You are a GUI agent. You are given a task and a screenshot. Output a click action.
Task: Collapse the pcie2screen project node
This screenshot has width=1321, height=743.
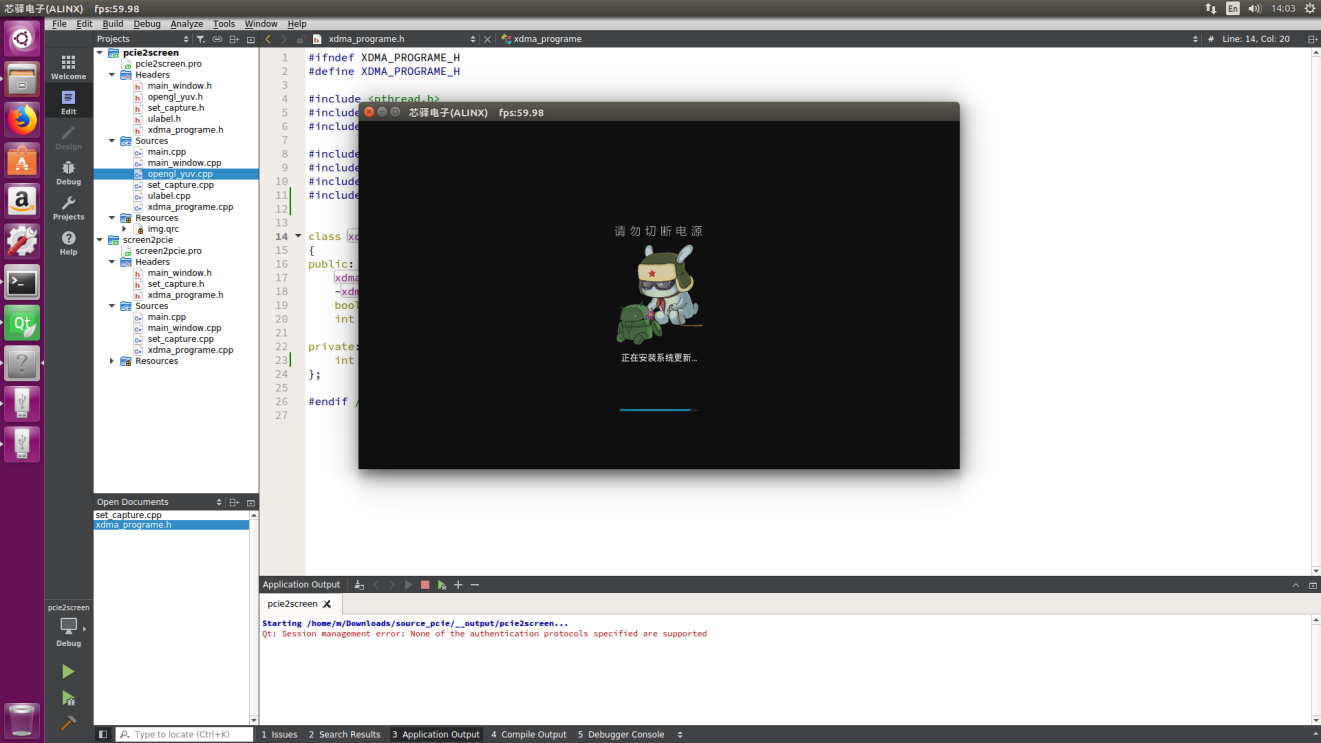point(100,53)
